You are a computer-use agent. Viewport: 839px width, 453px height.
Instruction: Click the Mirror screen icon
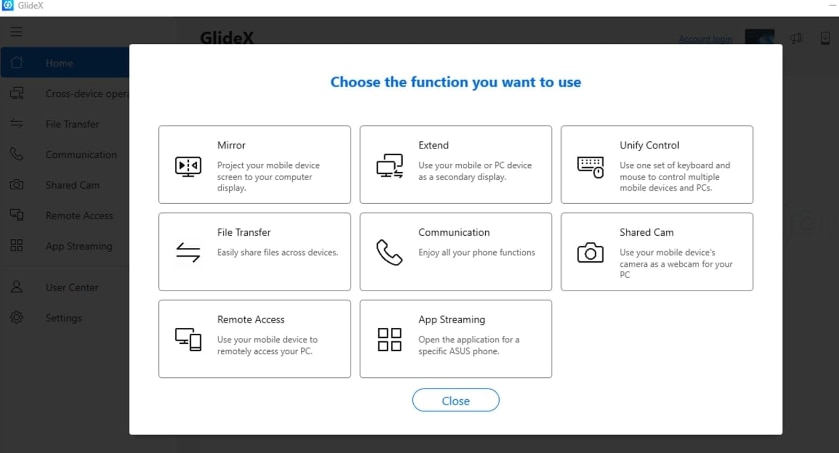pyautogui.click(x=188, y=166)
